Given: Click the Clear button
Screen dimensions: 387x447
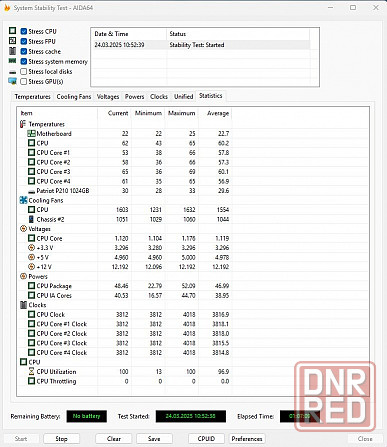Looking at the screenshot, I should [x=114, y=439].
